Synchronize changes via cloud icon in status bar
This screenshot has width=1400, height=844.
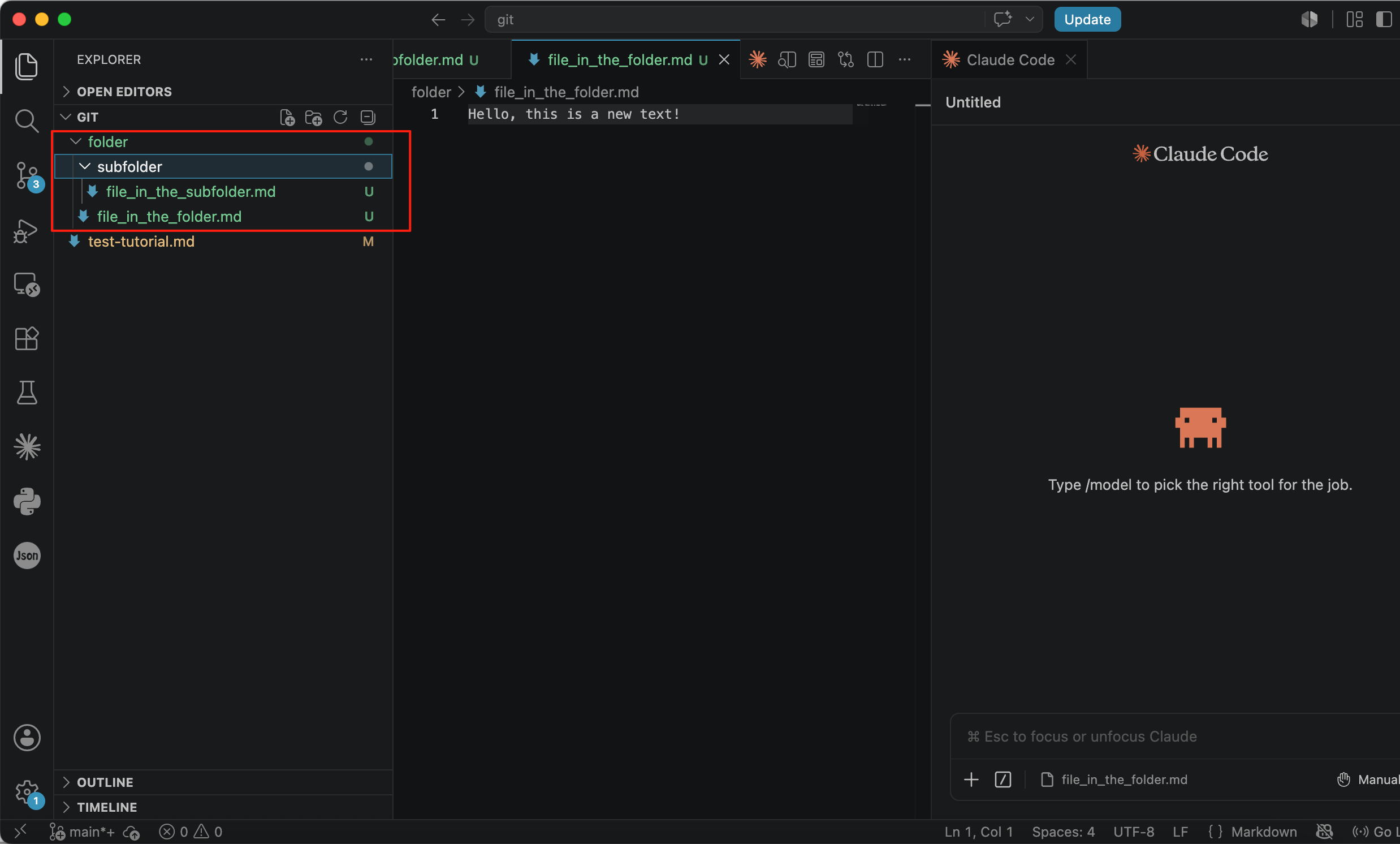coord(132,832)
